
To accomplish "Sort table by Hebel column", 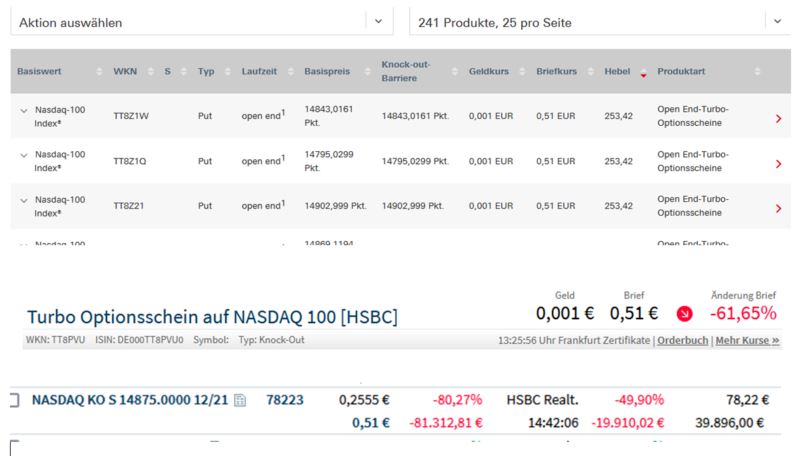I will (x=643, y=72).
